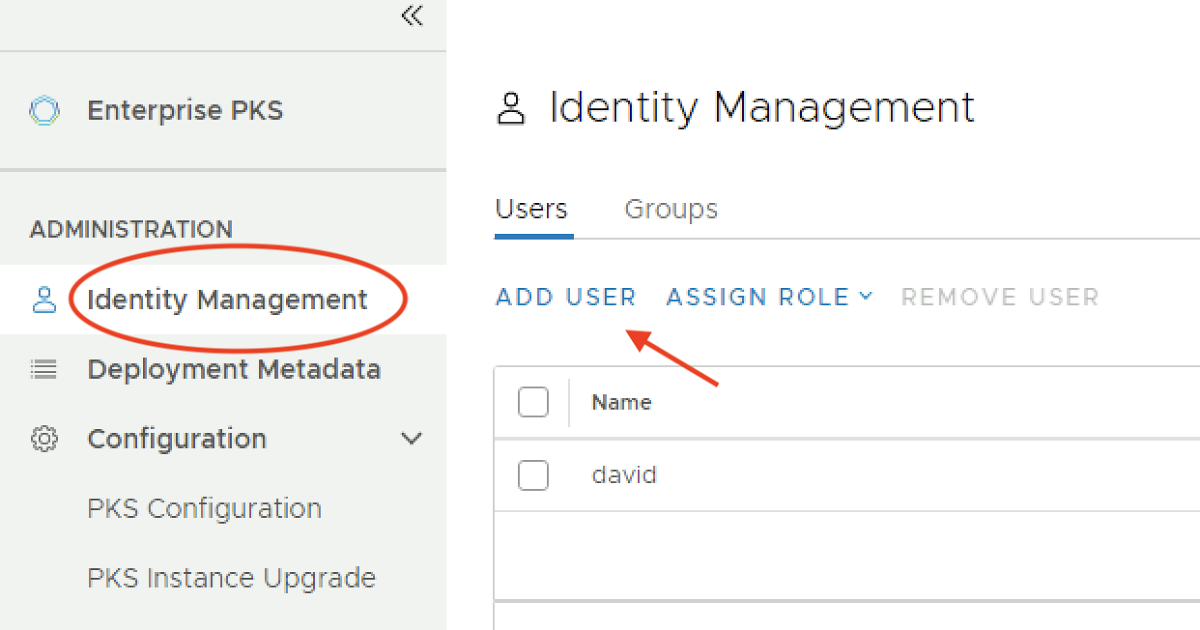Switch to the Users tab
1200x630 pixels.
(532, 209)
